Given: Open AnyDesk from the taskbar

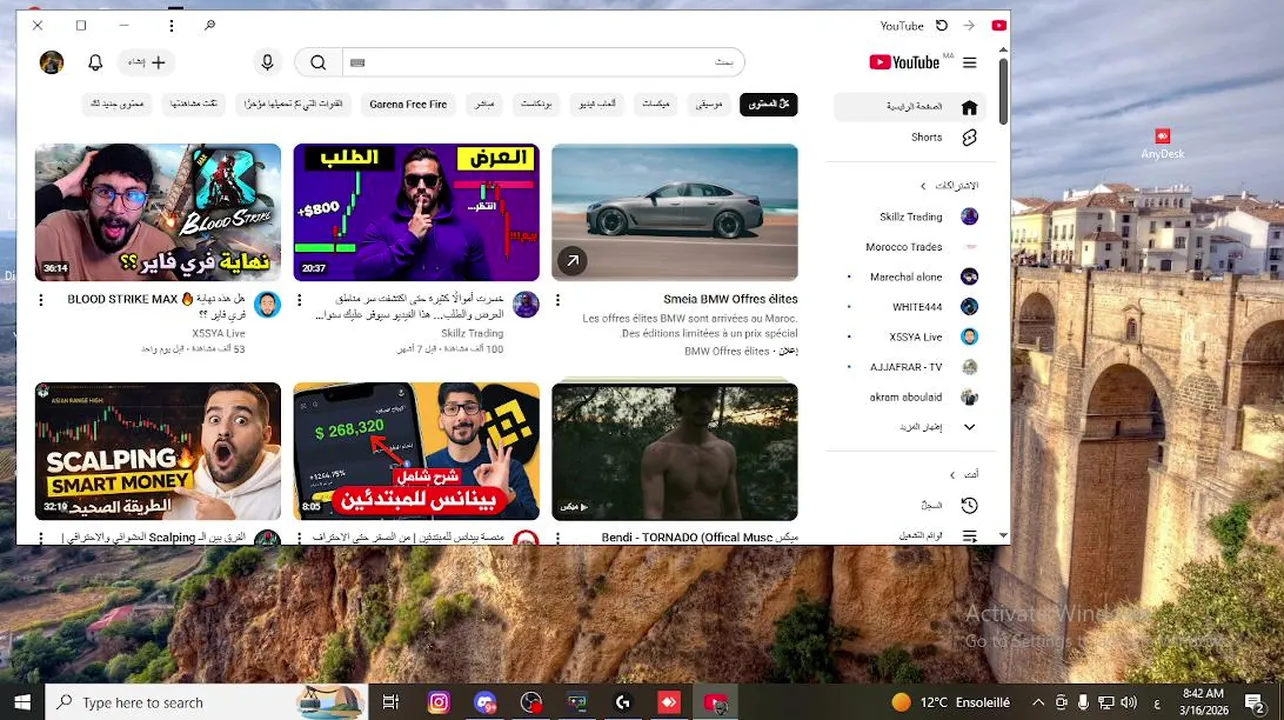Looking at the screenshot, I should [x=669, y=703].
